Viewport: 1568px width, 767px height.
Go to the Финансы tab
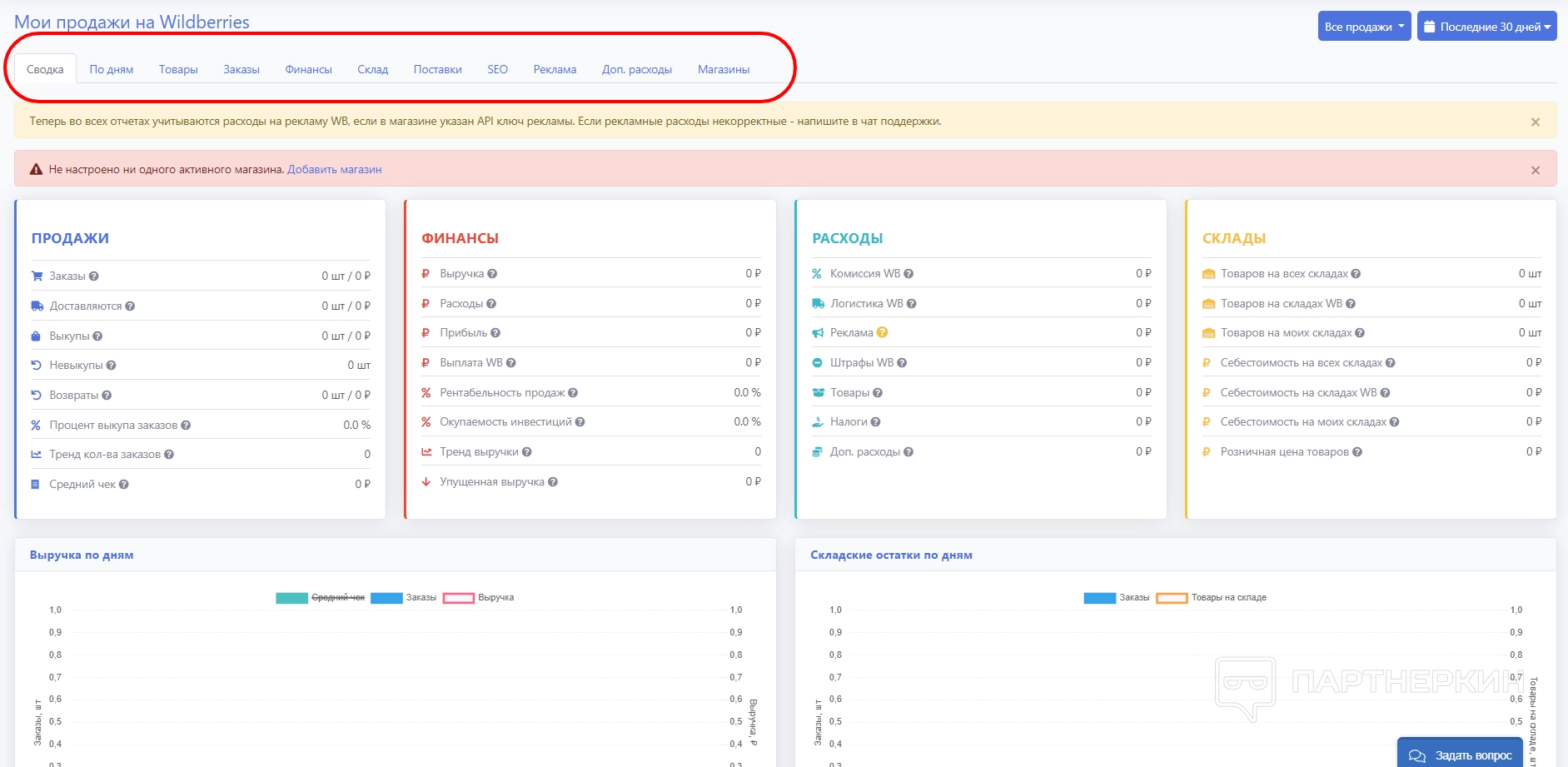309,69
